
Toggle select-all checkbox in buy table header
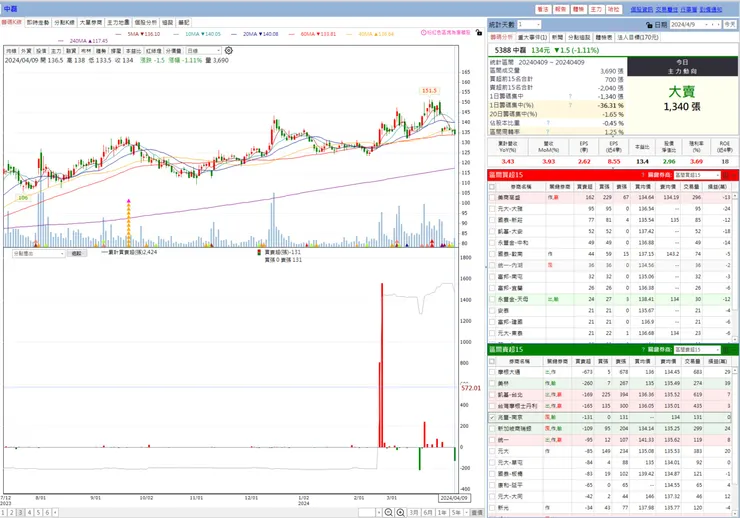click(492, 187)
